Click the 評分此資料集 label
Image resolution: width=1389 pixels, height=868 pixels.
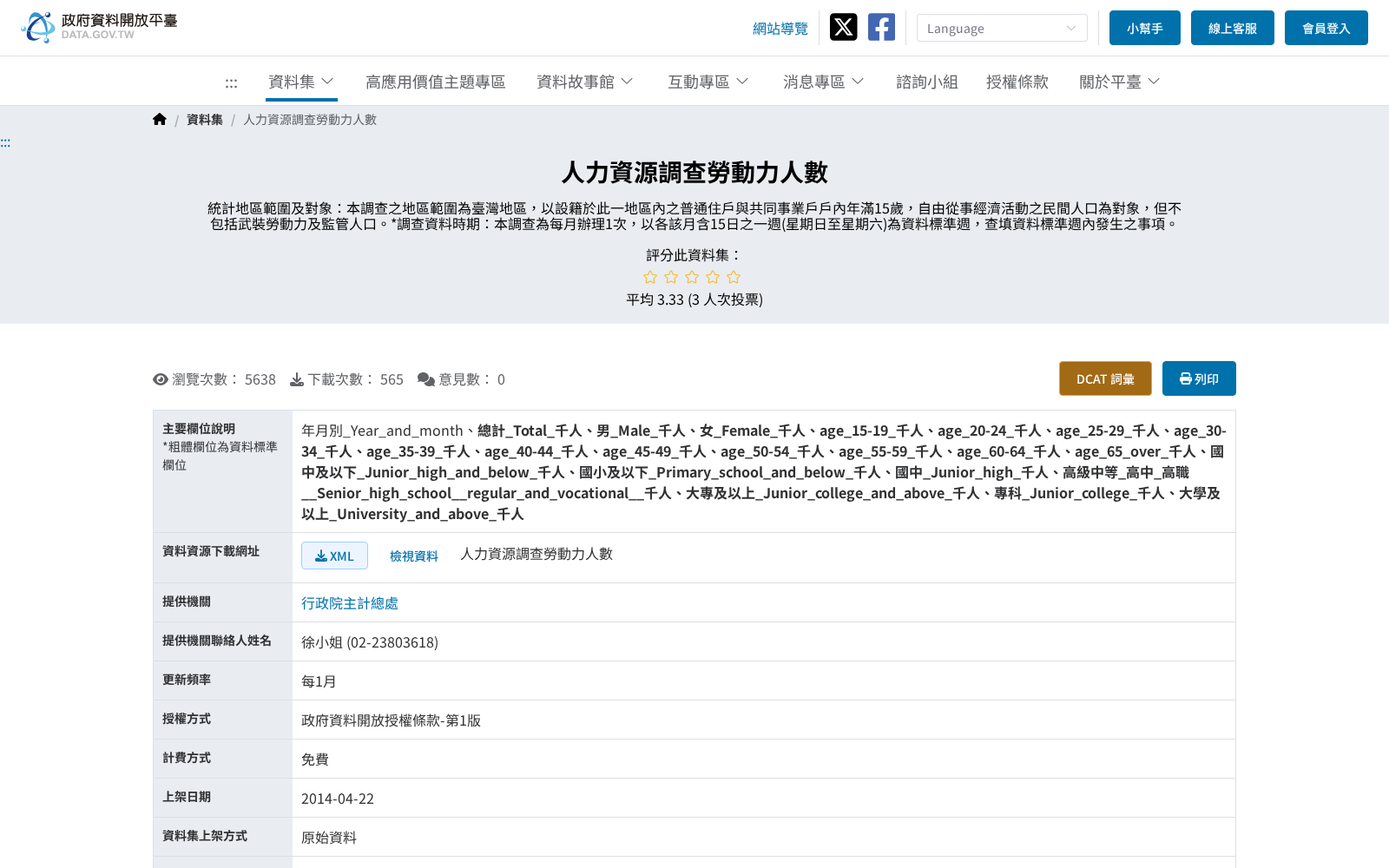click(x=694, y=255)
